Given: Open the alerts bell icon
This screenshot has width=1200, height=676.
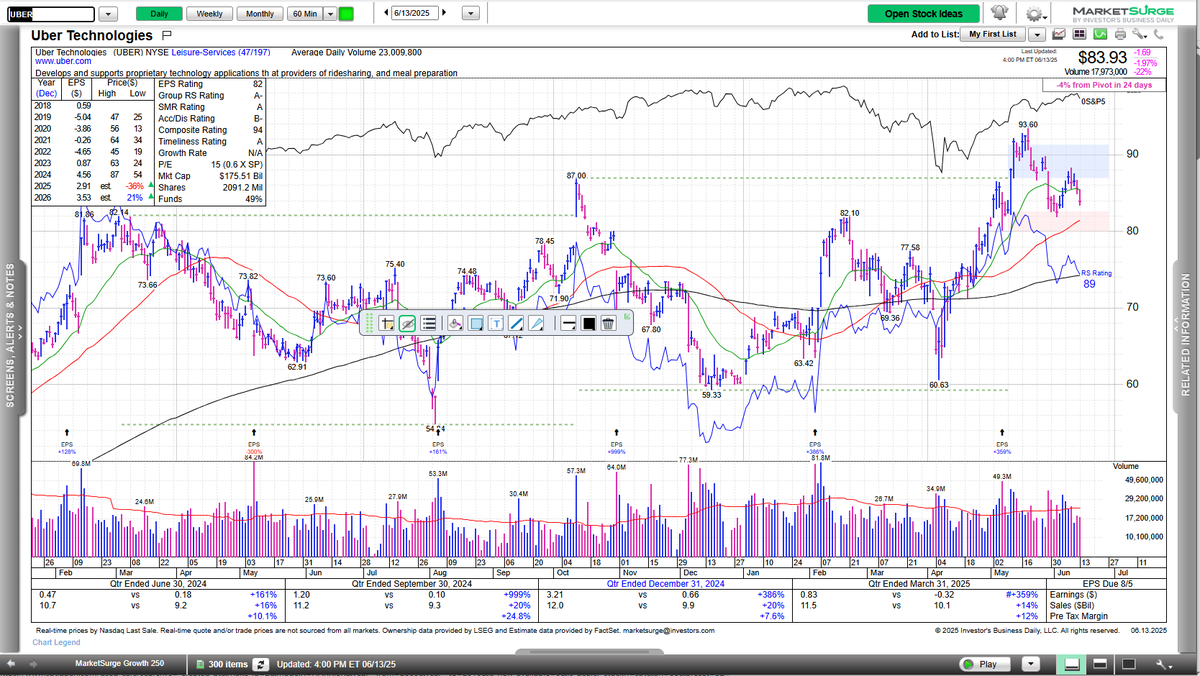Looking at the screenshot, I should (999, 12).
